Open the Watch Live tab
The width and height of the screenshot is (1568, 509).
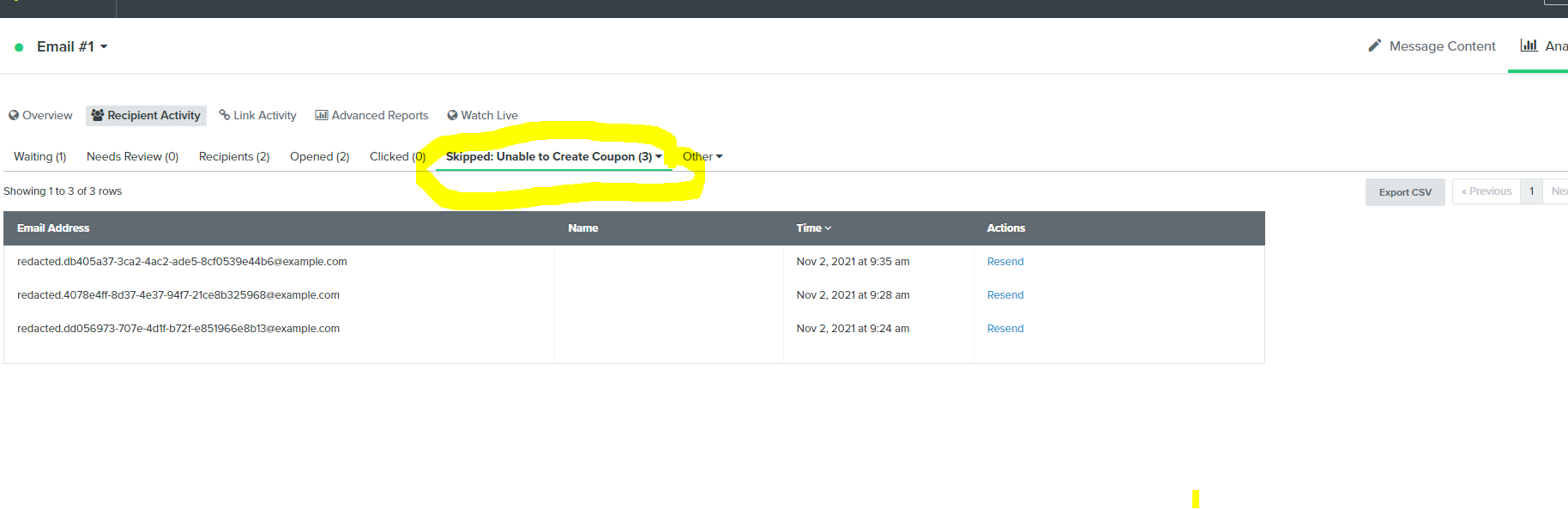pos(482,115)
